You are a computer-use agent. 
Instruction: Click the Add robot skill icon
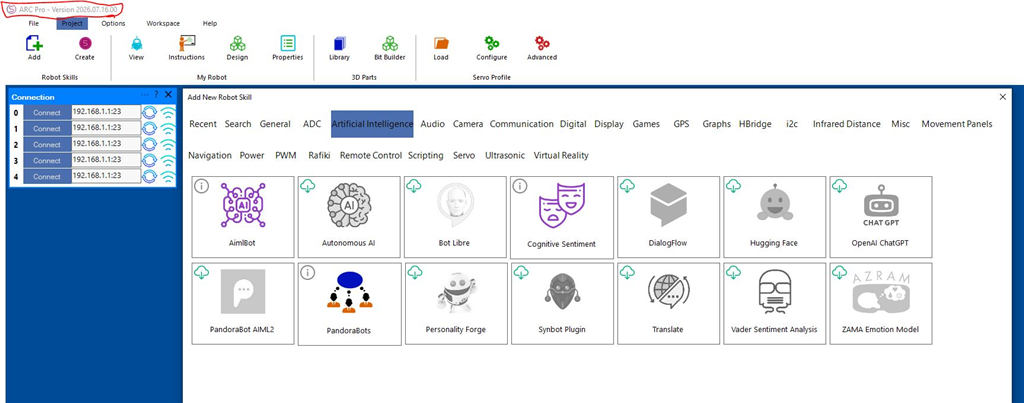[x=34, y=44]
